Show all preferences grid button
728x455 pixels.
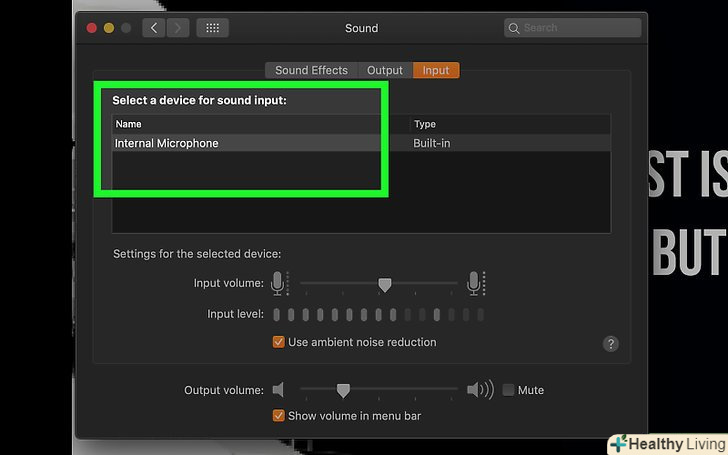pyautogui.click(x=213, y=28)
